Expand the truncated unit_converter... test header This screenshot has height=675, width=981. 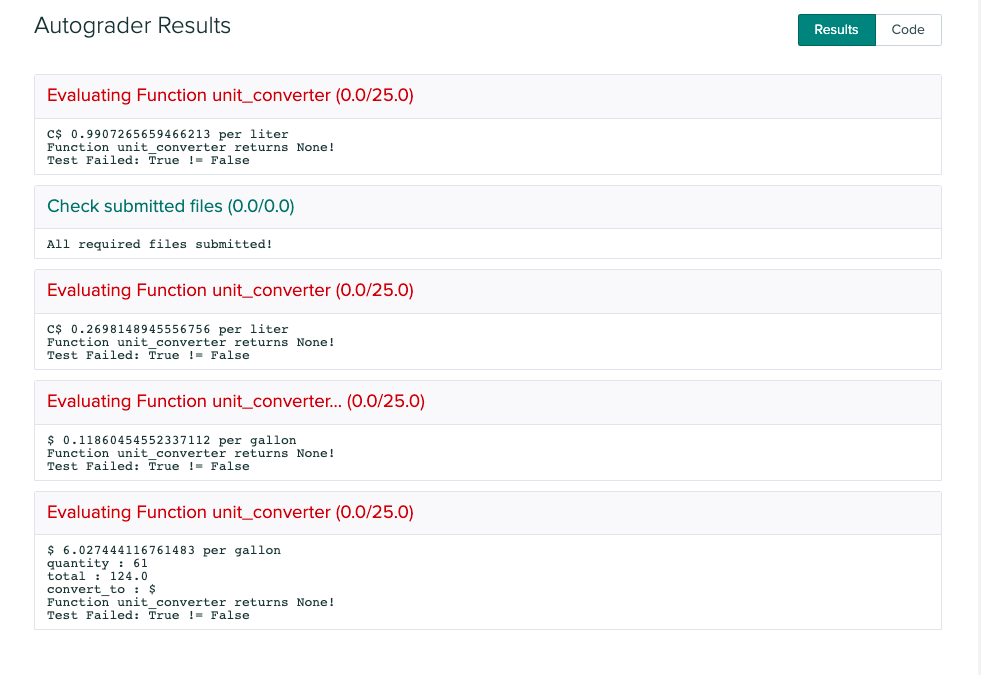click(x=237, y=401)
